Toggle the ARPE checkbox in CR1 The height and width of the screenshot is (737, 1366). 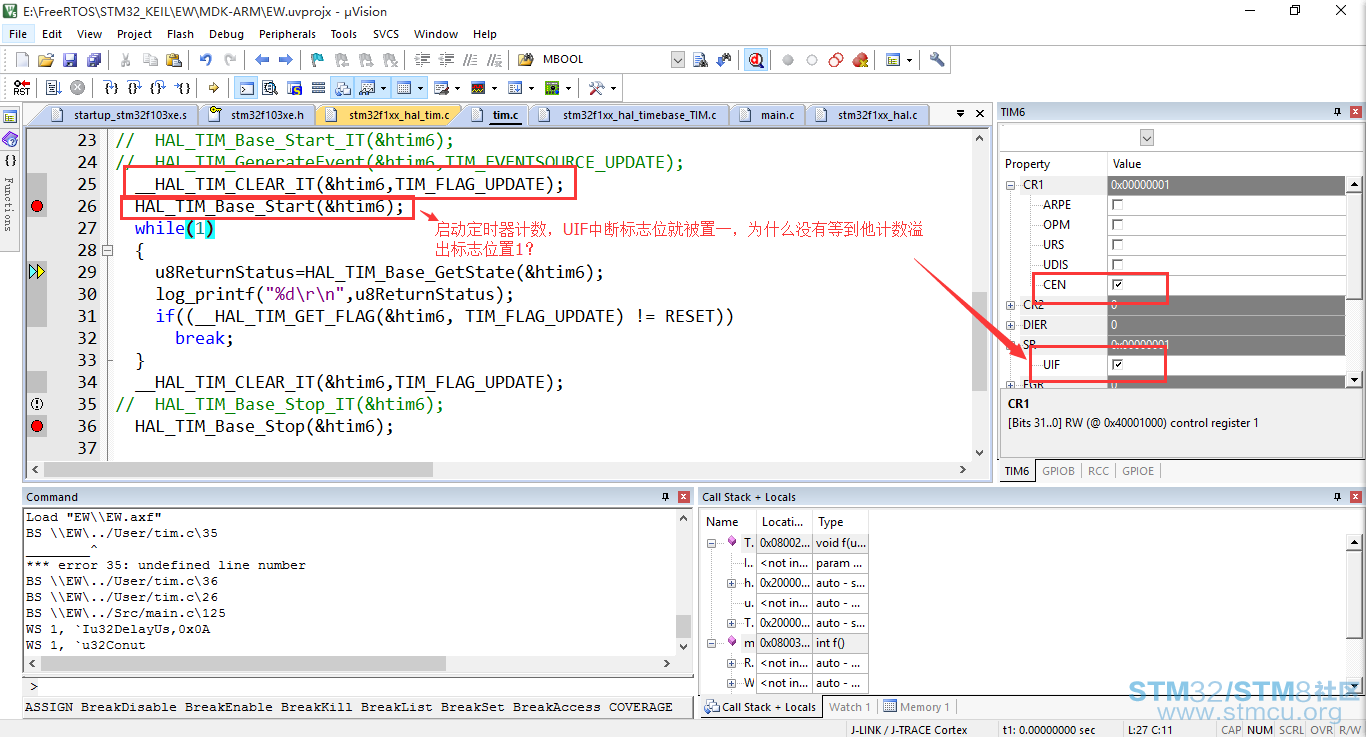click(x=1117, y=205)
